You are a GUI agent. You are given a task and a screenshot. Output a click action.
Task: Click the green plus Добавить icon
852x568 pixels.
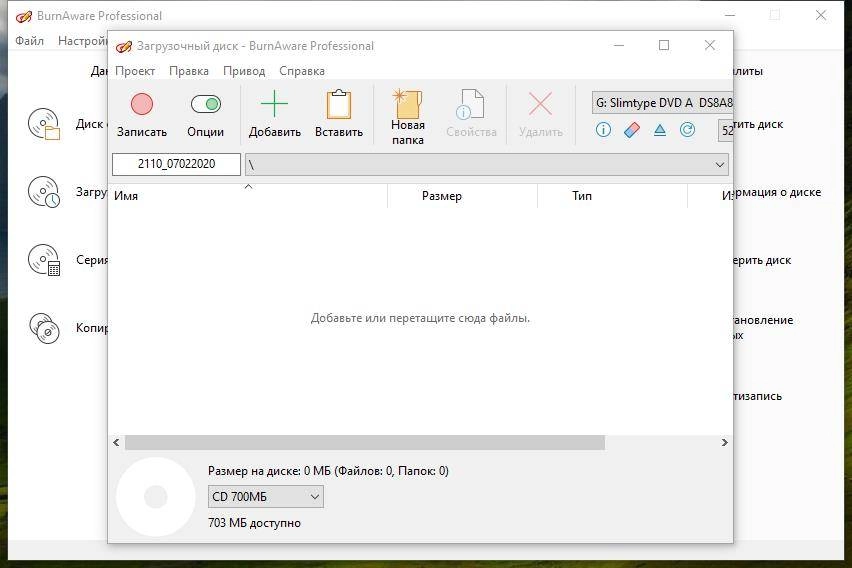click(274, 104)
